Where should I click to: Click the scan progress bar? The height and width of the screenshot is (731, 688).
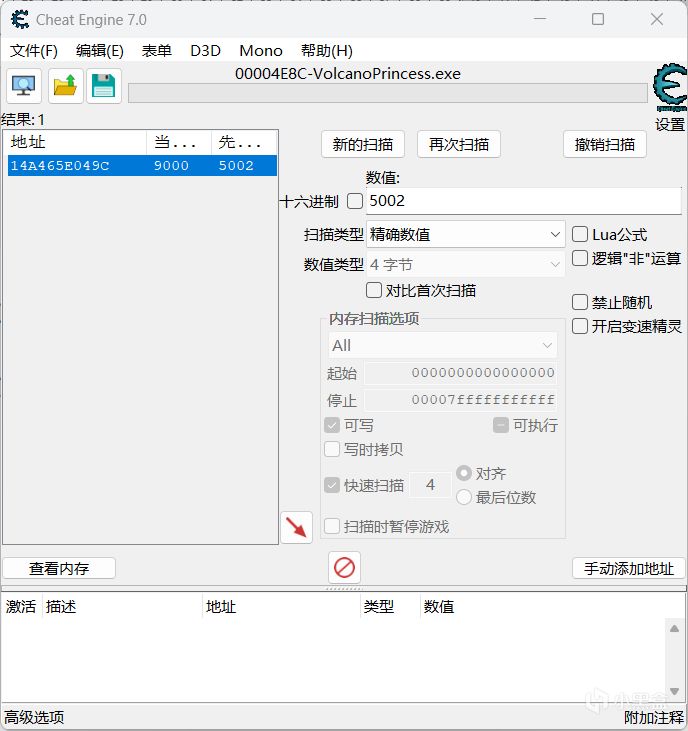click(x=388, y=93)
